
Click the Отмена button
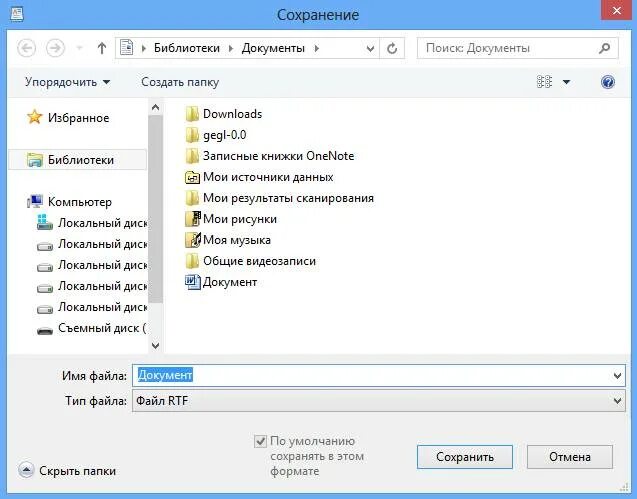pyautogui.click(x=570, y=457)
